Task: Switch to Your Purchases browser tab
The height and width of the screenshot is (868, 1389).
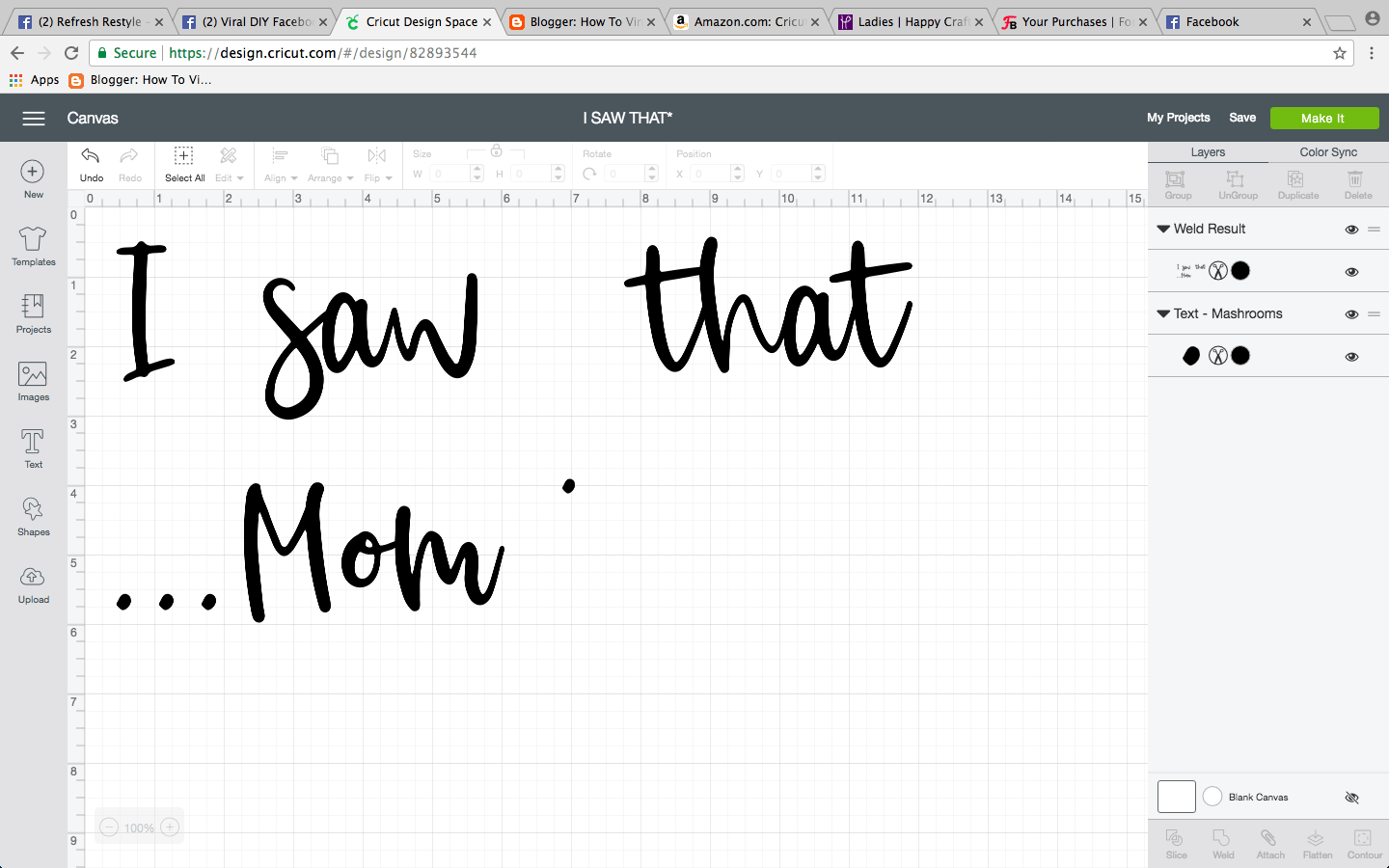Action: coord(1075,21)
